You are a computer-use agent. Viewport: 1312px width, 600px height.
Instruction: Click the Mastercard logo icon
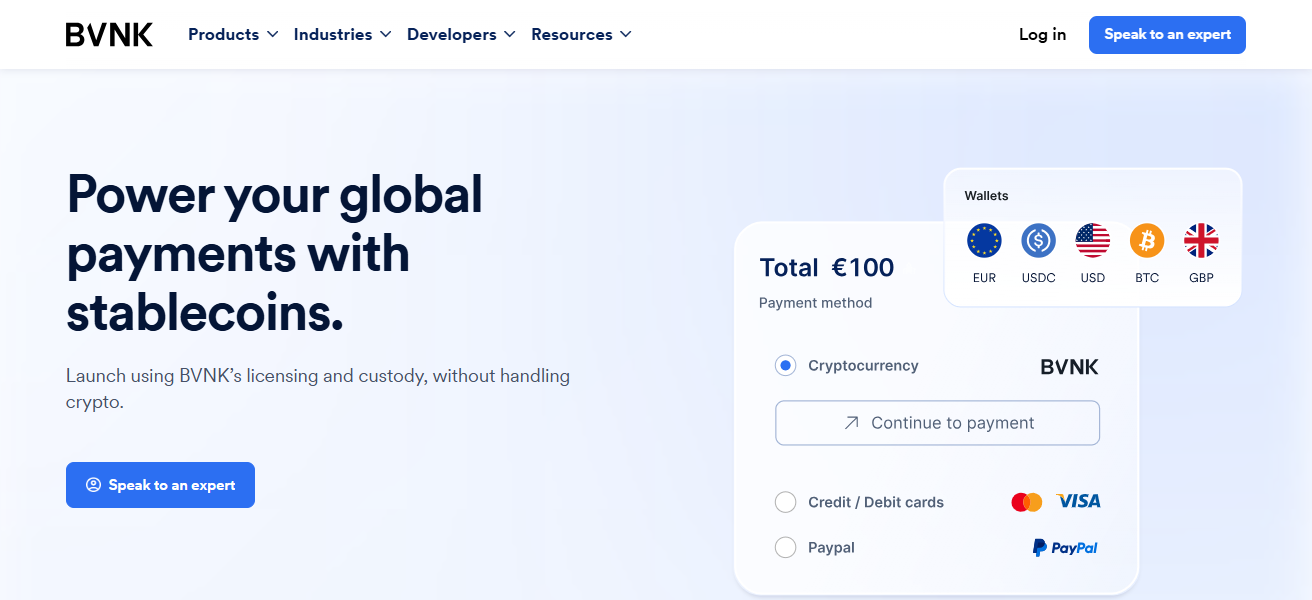[1026, 502]
